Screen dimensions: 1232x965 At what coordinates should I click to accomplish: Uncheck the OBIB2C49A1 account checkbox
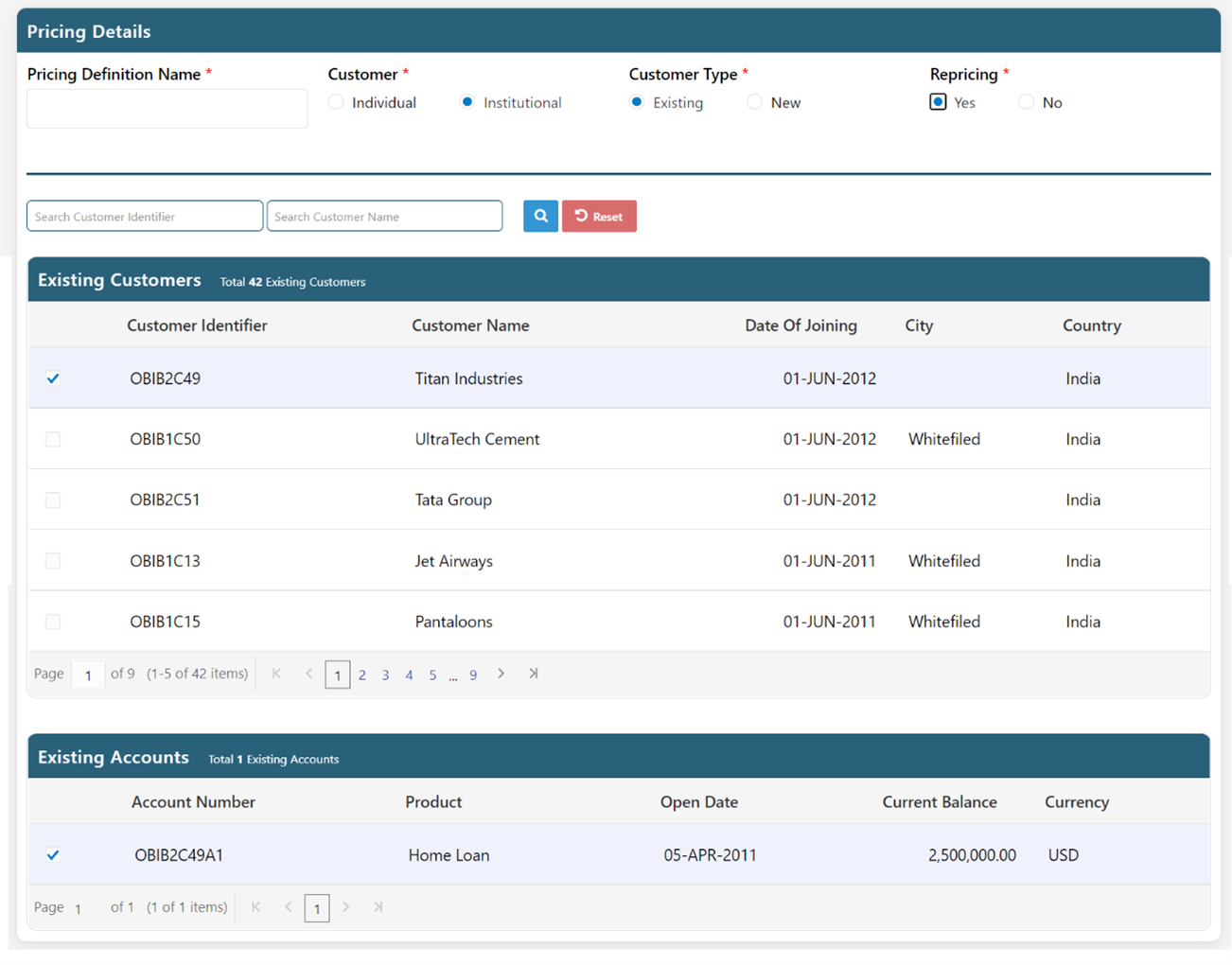point(53,855)
